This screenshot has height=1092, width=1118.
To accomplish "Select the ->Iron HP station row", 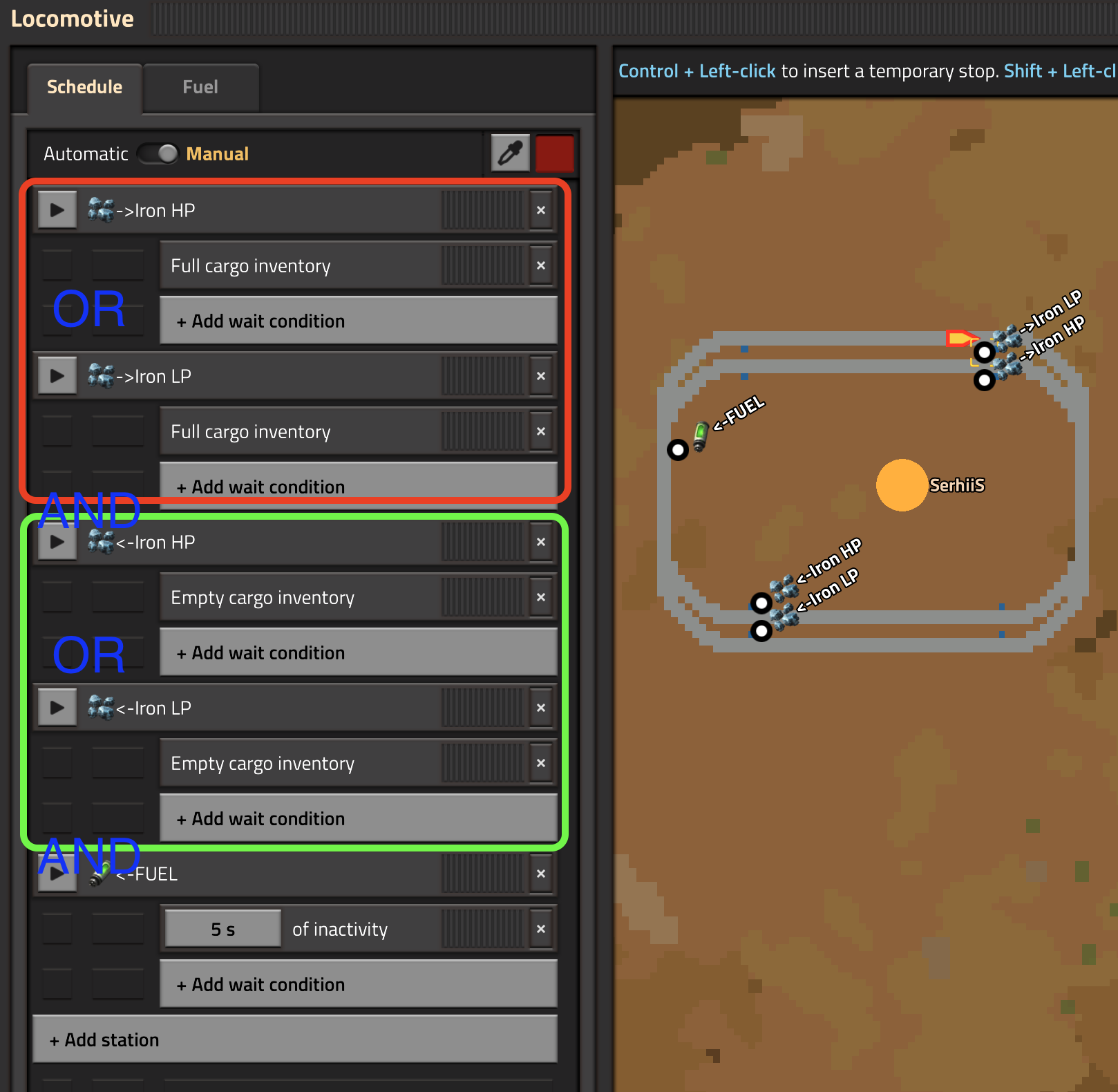I will coord(295,210).
